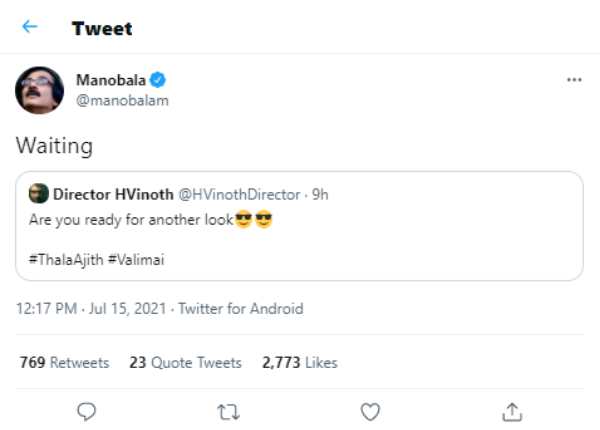View the 769 Retweets list
Viewport: 600px width, 430px height.
[x=64, y=362]
